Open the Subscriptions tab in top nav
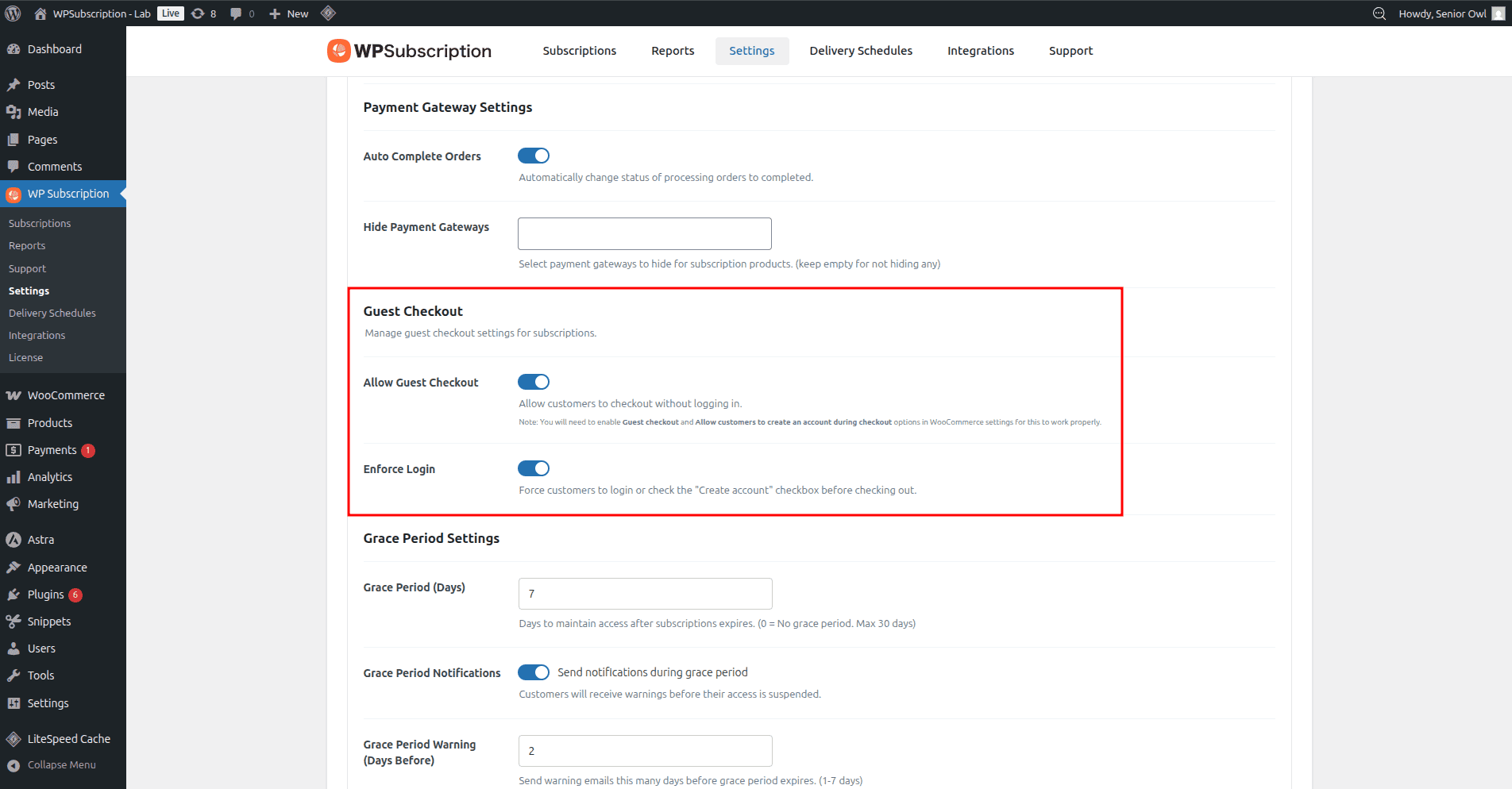The width and height of the screenshot is (1512, 789). click(580, 51)
